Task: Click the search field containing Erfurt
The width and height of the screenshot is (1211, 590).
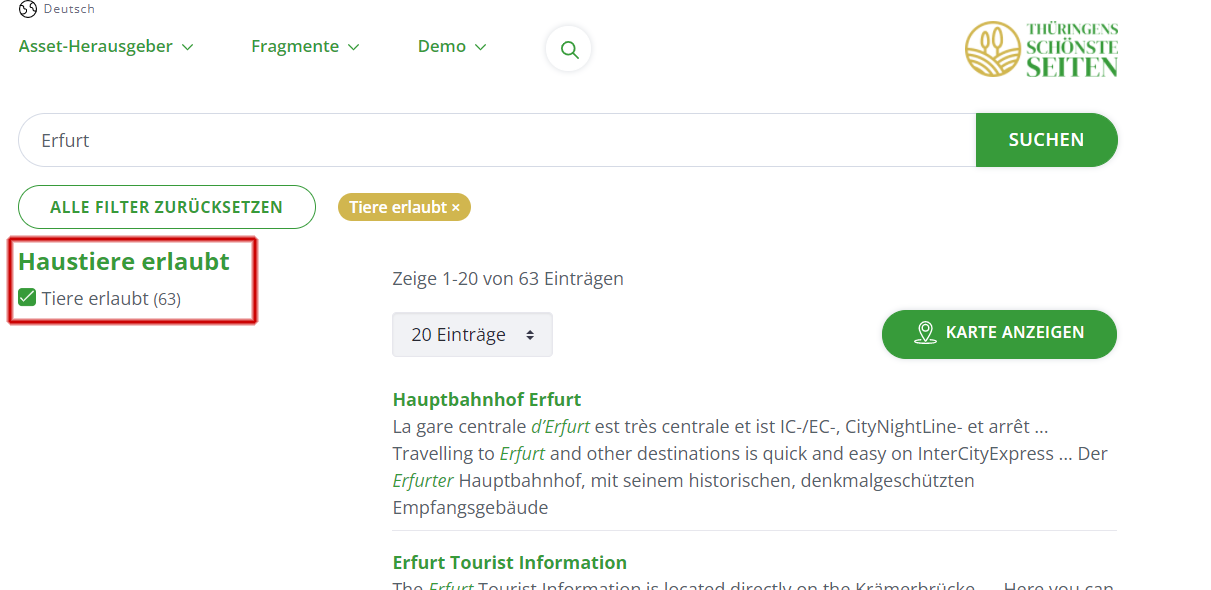Action: point(497,140)
